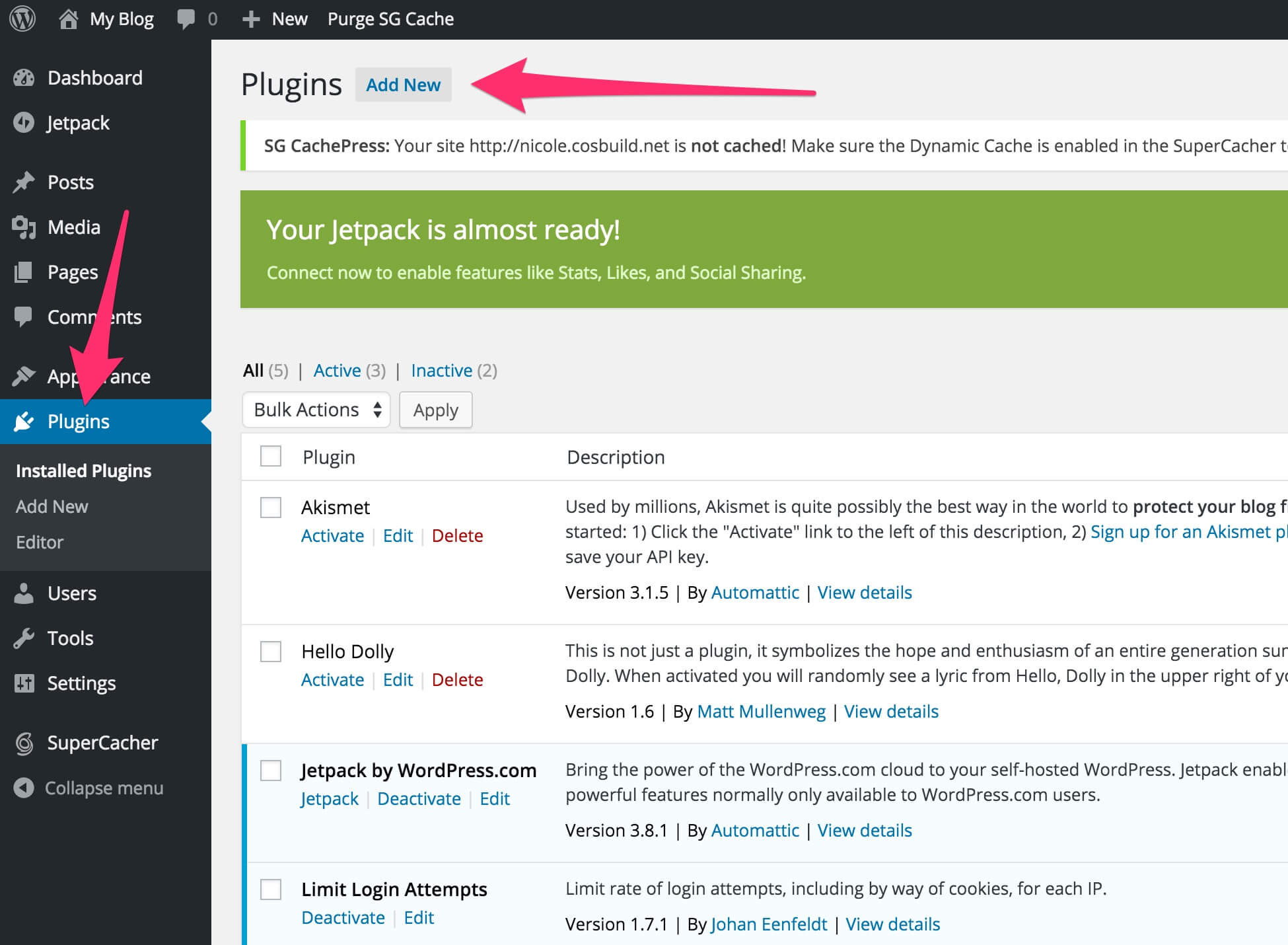1288x945 pixels.
Task: Check the select-all plugins checkbox
Action: tap(270, 456)
